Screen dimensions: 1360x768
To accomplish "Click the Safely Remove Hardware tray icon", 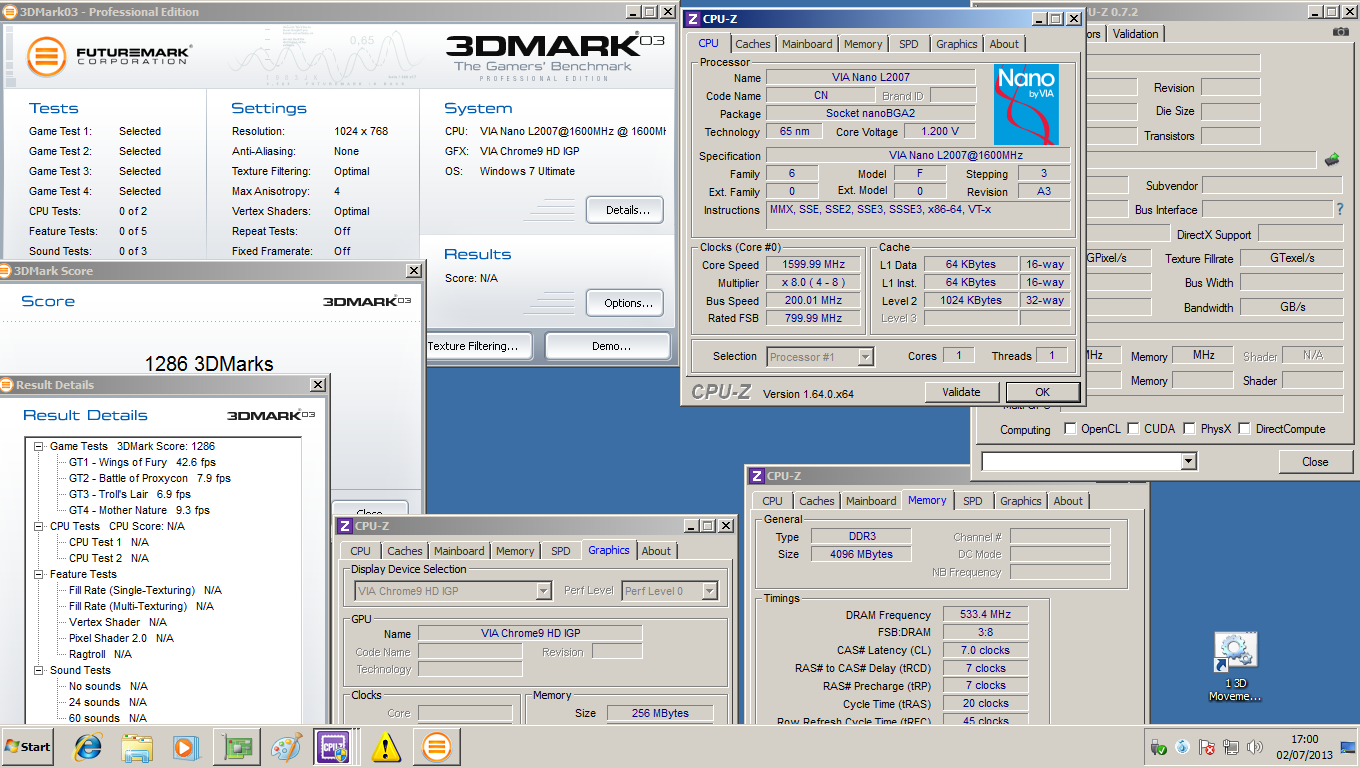I will point(1158,747).
